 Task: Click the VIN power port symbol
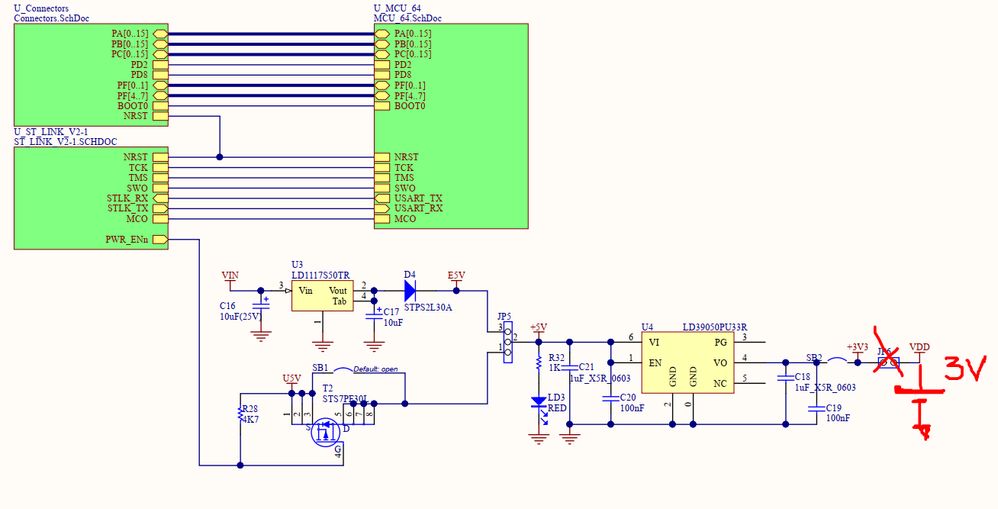[230, 277]
